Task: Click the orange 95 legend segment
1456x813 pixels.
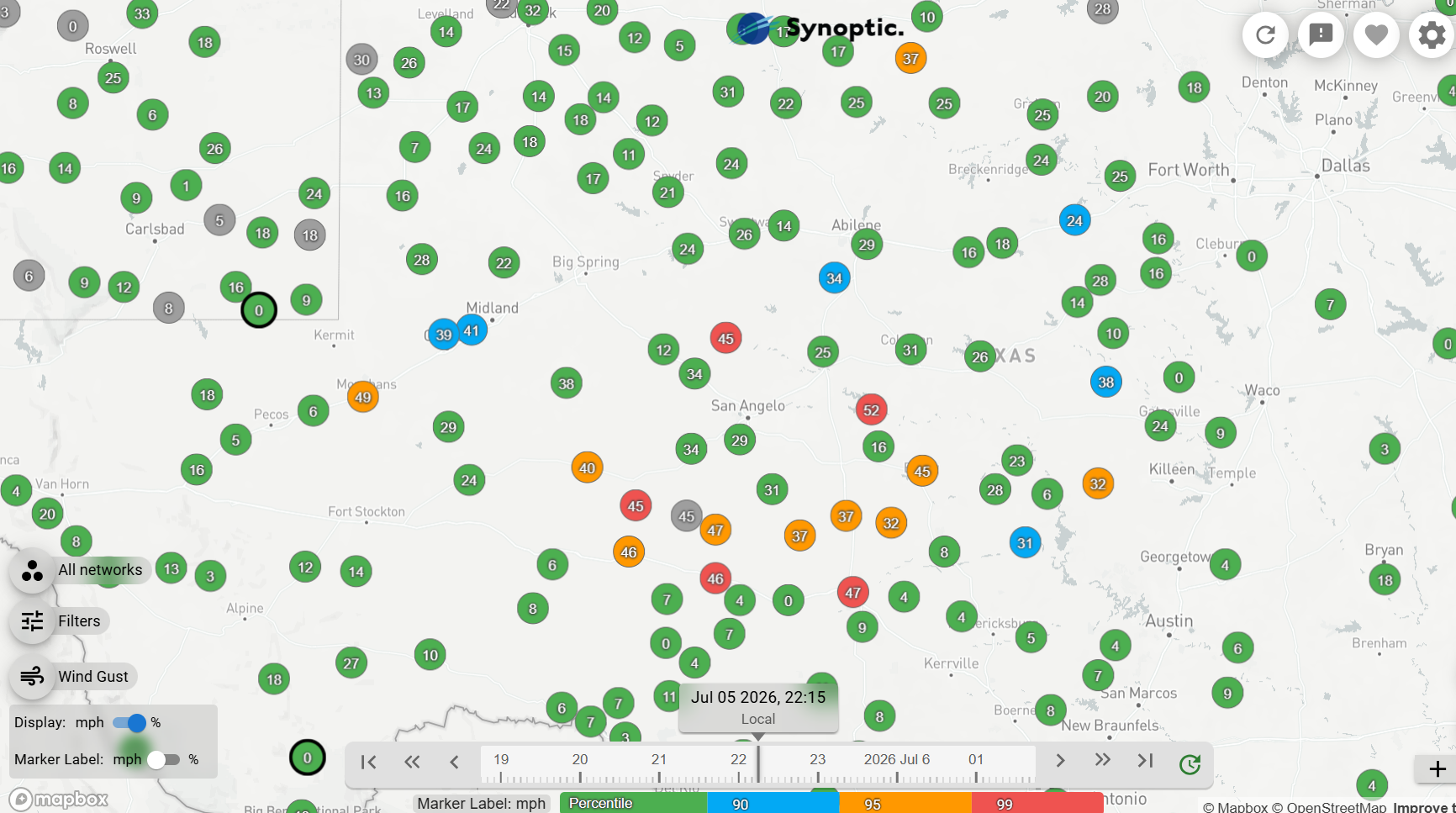Action: pos(905,804)
